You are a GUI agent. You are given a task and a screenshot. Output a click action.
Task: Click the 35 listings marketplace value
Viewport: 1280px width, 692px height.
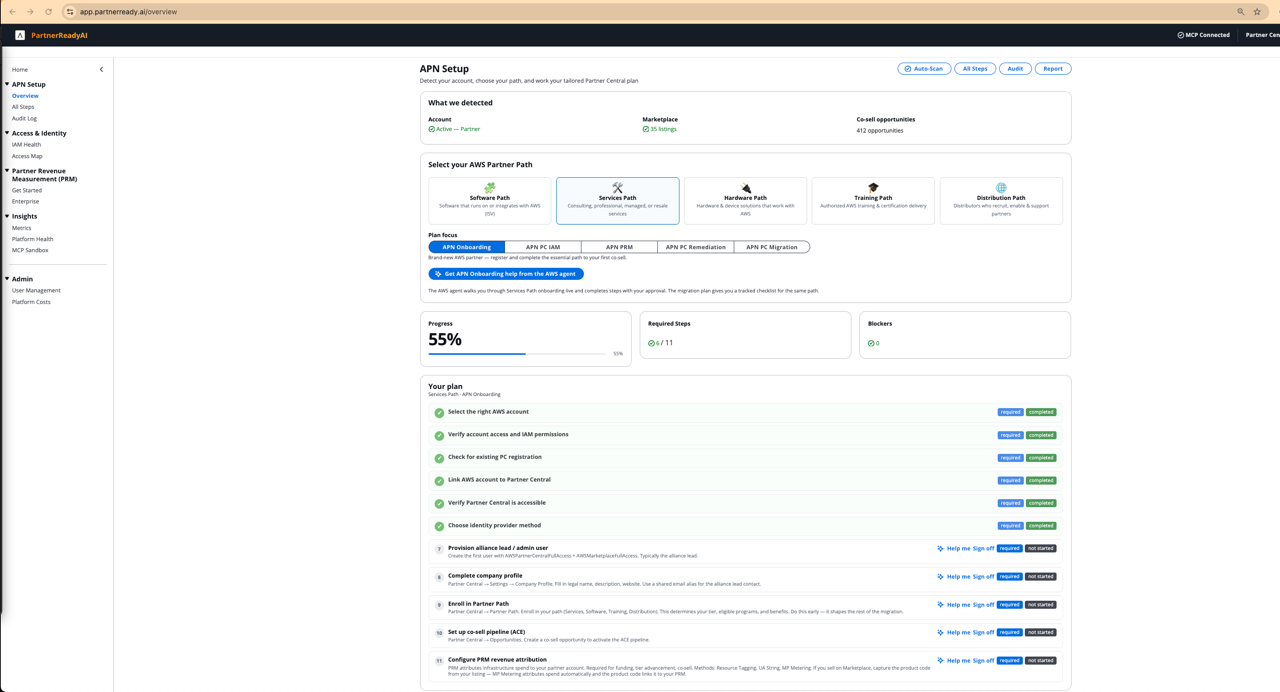[663, 129]
